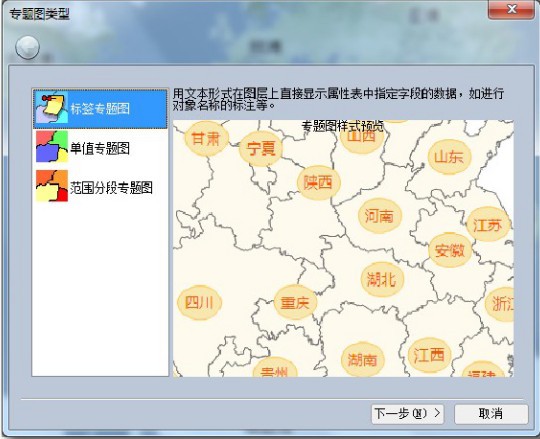Click the 下一步(N) button
The image size is (540, 439).
point(407,414)
